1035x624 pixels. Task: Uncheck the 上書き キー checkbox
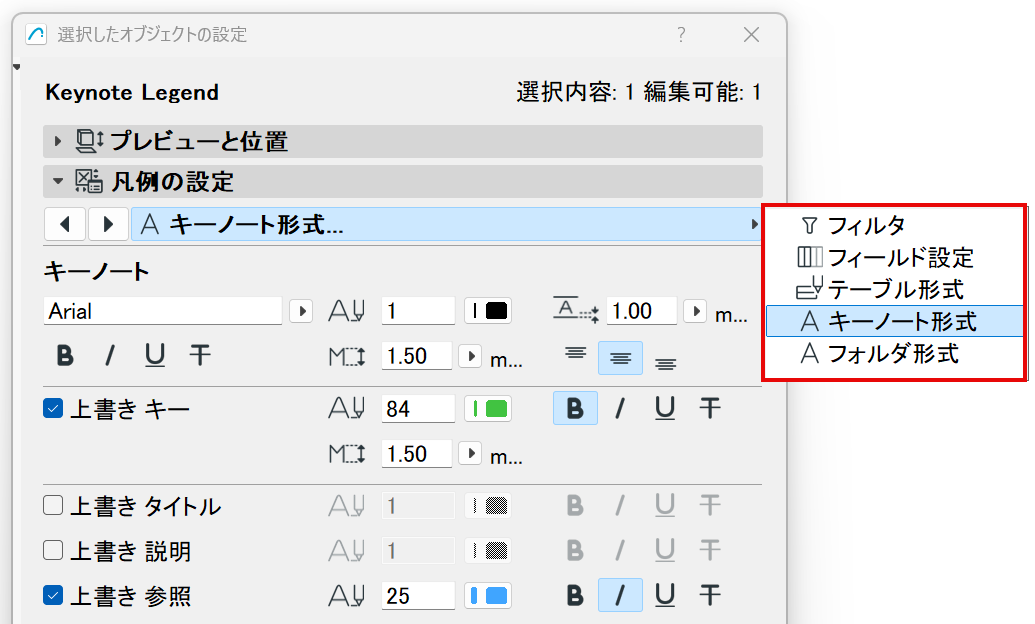(54, 408)
